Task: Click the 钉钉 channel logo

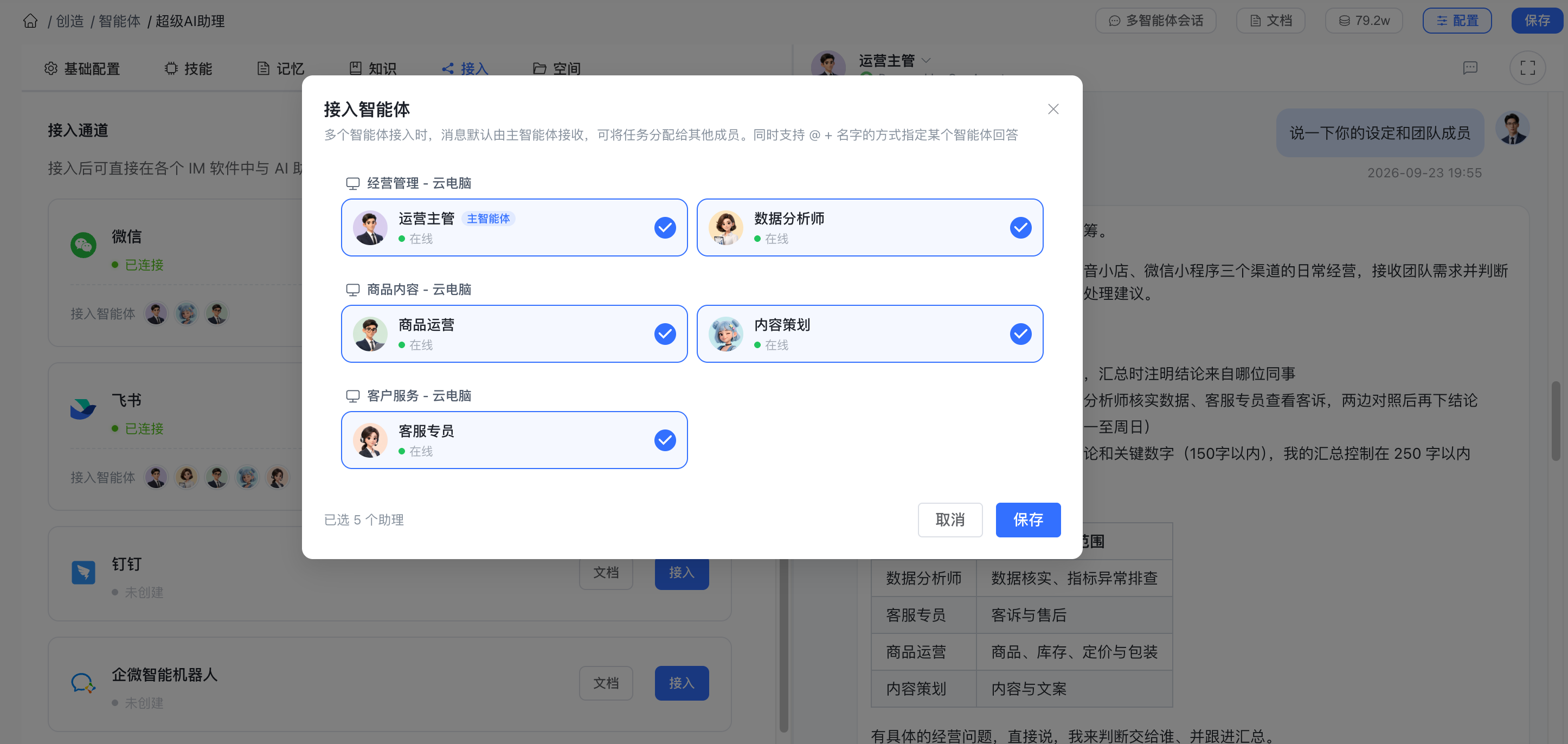Action: [x=83, y=572]
